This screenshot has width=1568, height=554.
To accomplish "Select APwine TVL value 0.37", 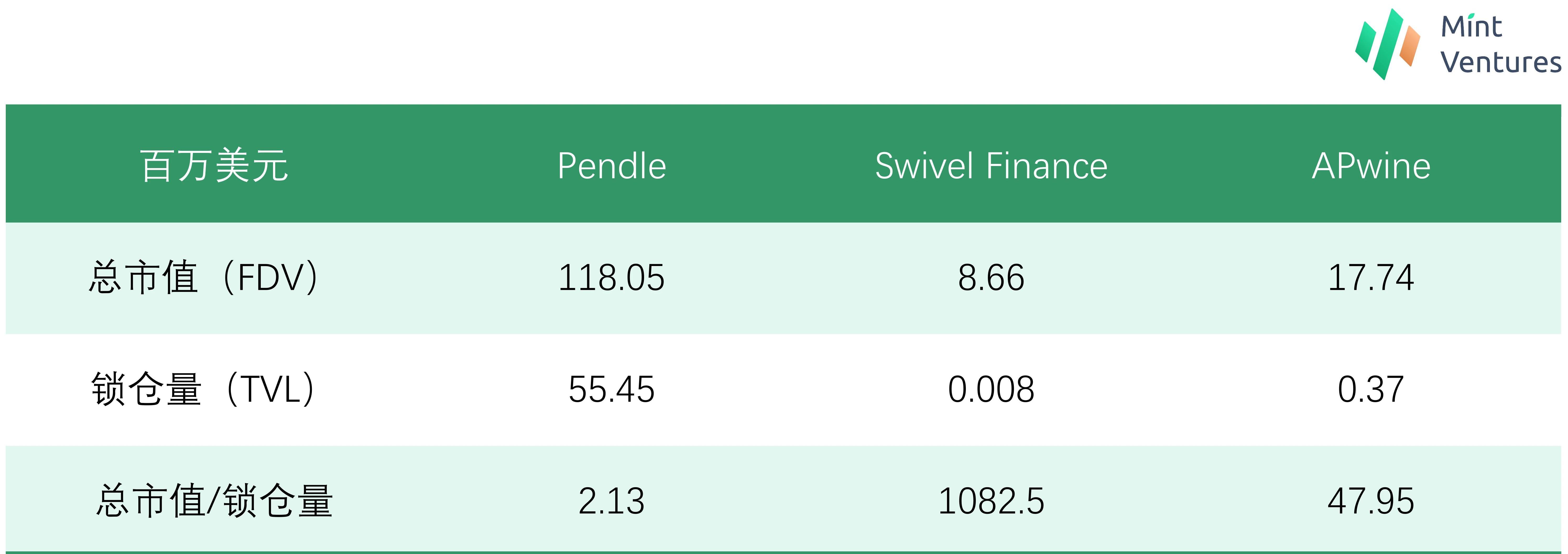I will pyautogui.click(x=1371, y=390).
